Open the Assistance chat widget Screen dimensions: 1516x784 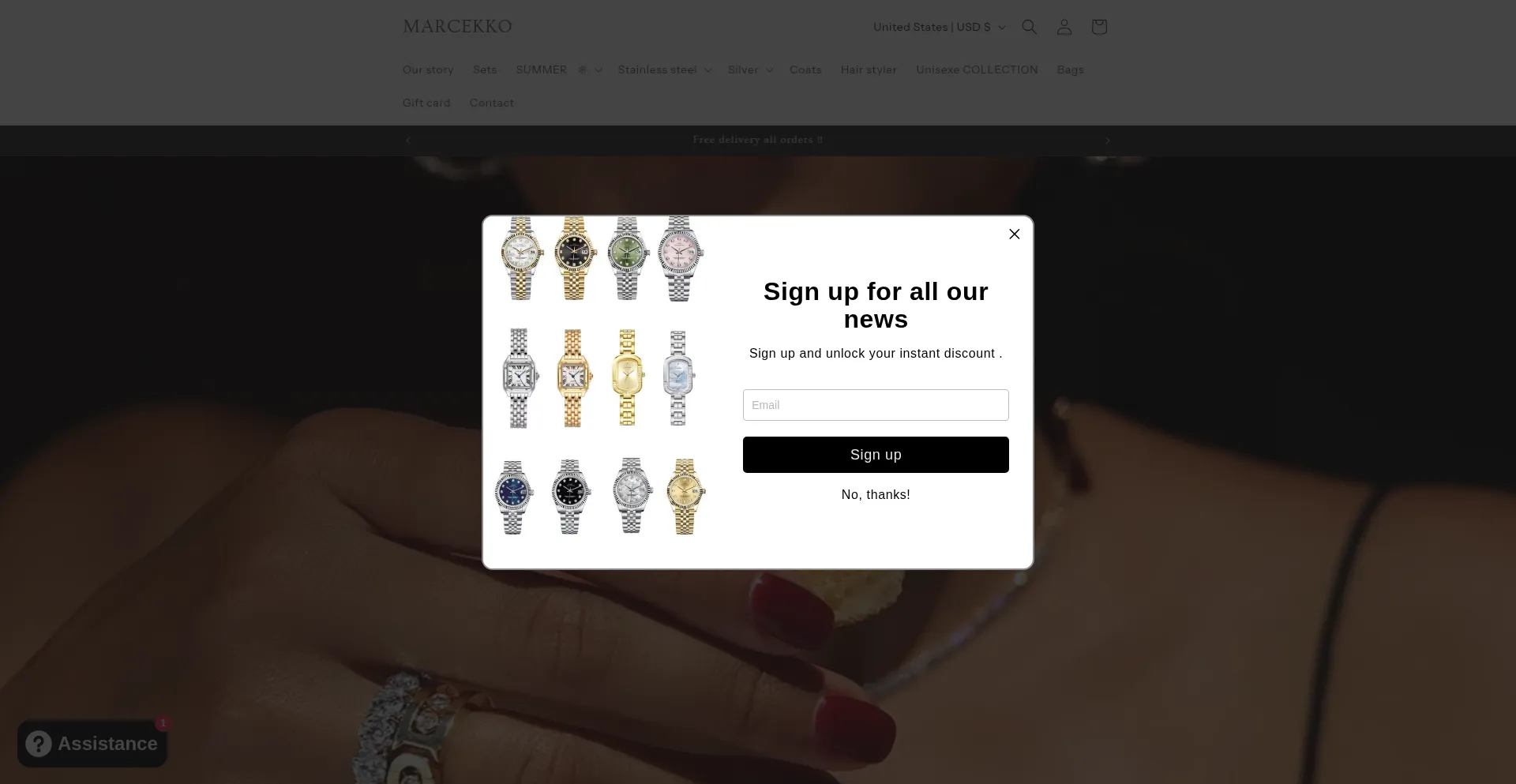coord(92,744)
